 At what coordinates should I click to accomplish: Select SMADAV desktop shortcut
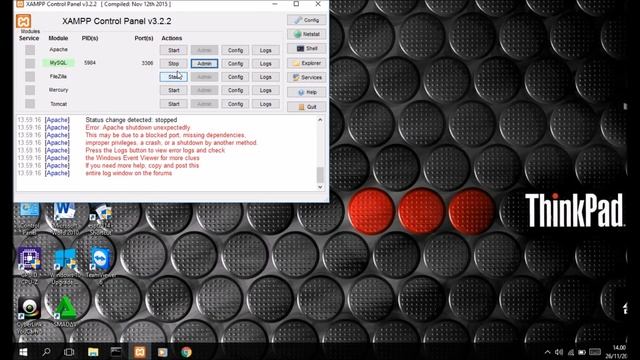tap(65, 312)
